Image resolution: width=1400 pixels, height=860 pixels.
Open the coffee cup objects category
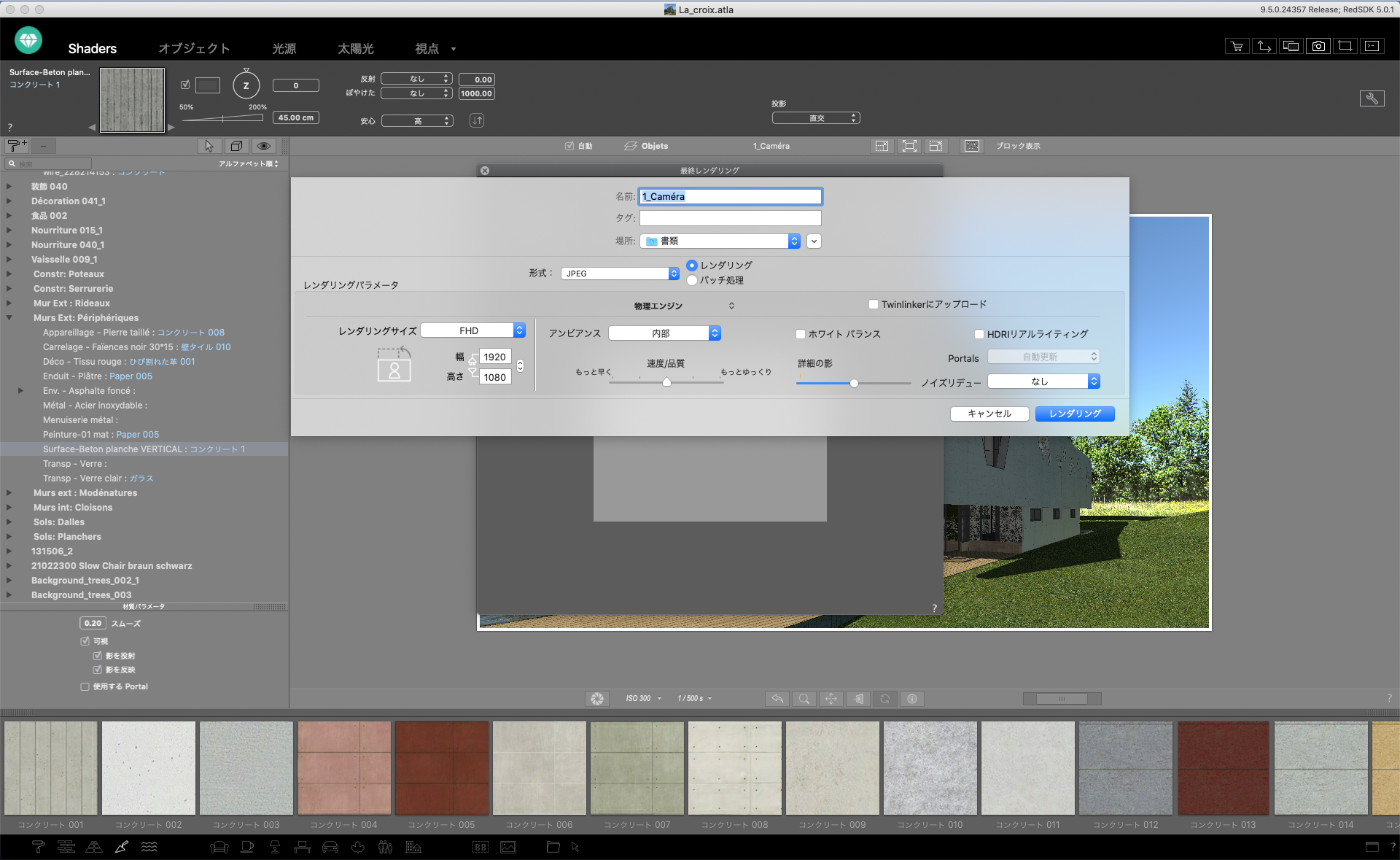pyautogui.click(x=247, y=847)
